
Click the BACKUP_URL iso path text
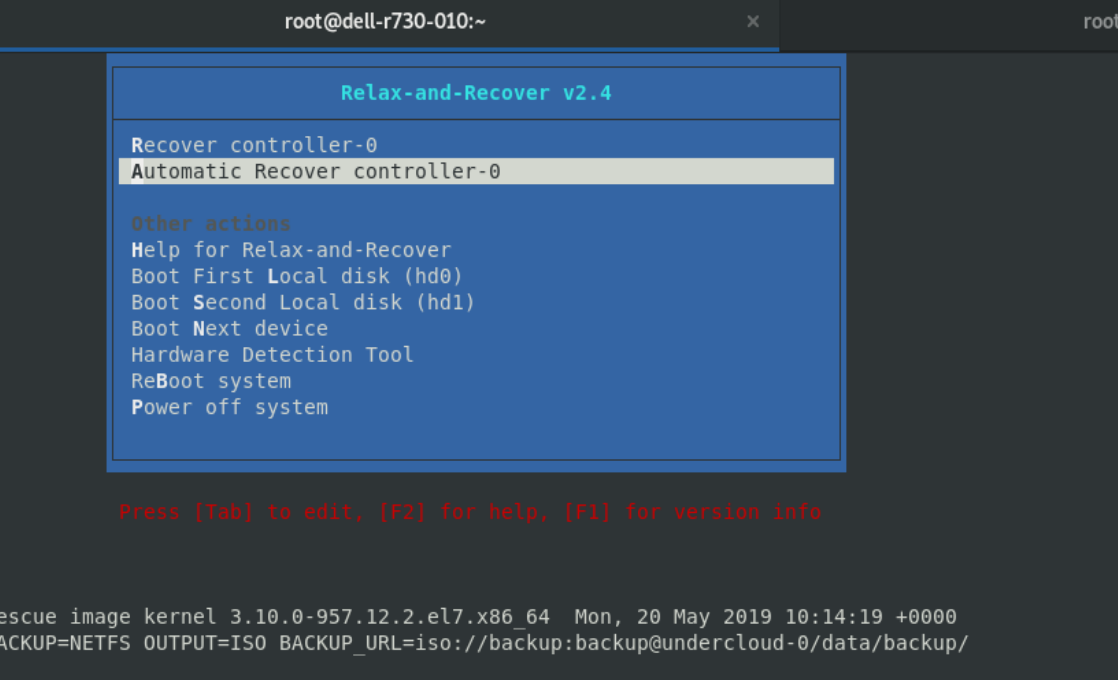point(624,644)
